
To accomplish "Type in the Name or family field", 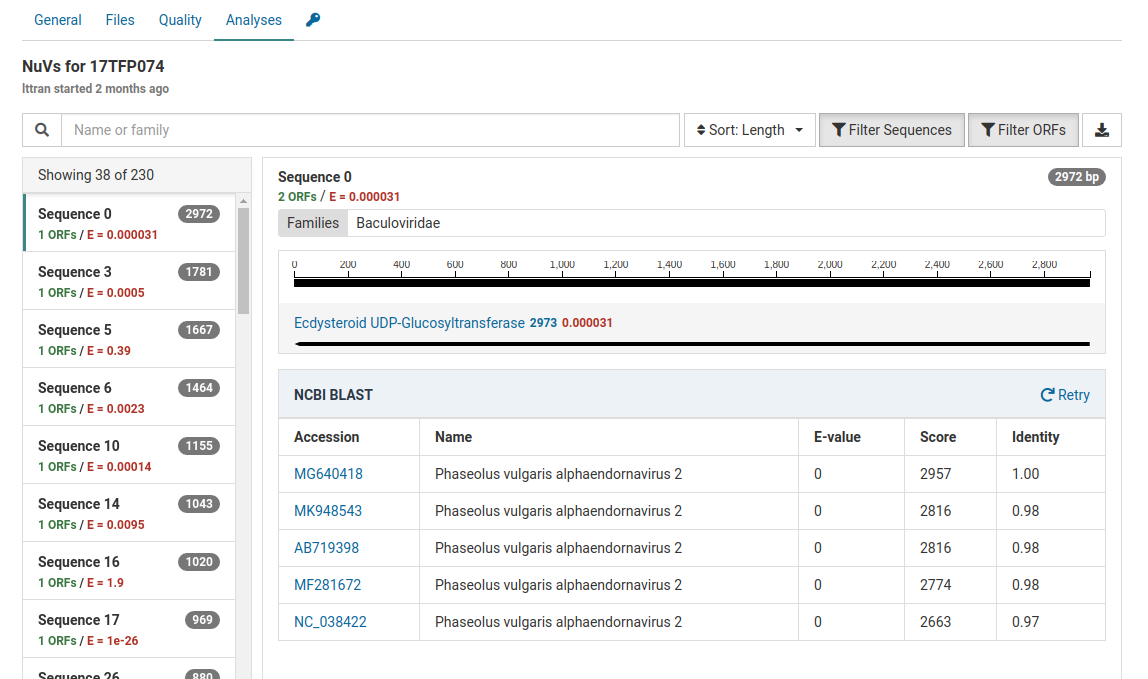I will 370,130.
